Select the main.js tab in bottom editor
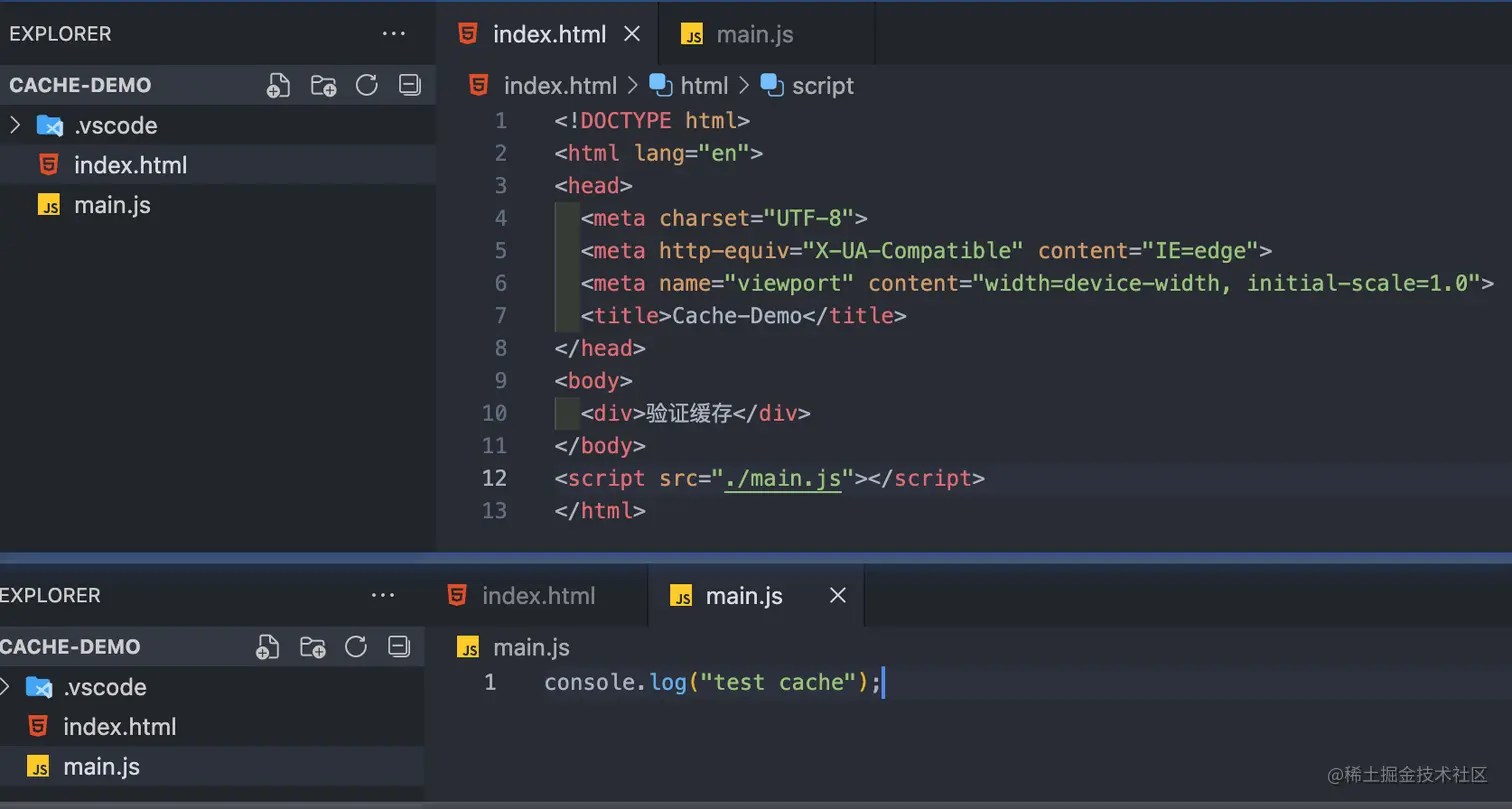 (756, 596)
